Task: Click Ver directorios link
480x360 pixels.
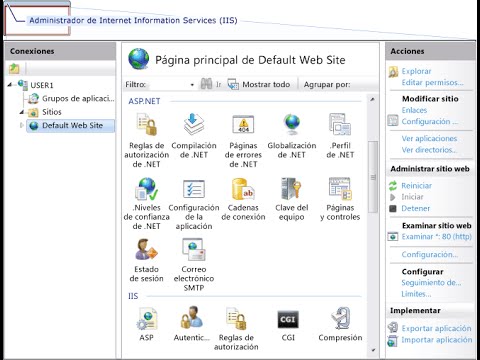Action: pyautogui.click(x=429, y=150)
